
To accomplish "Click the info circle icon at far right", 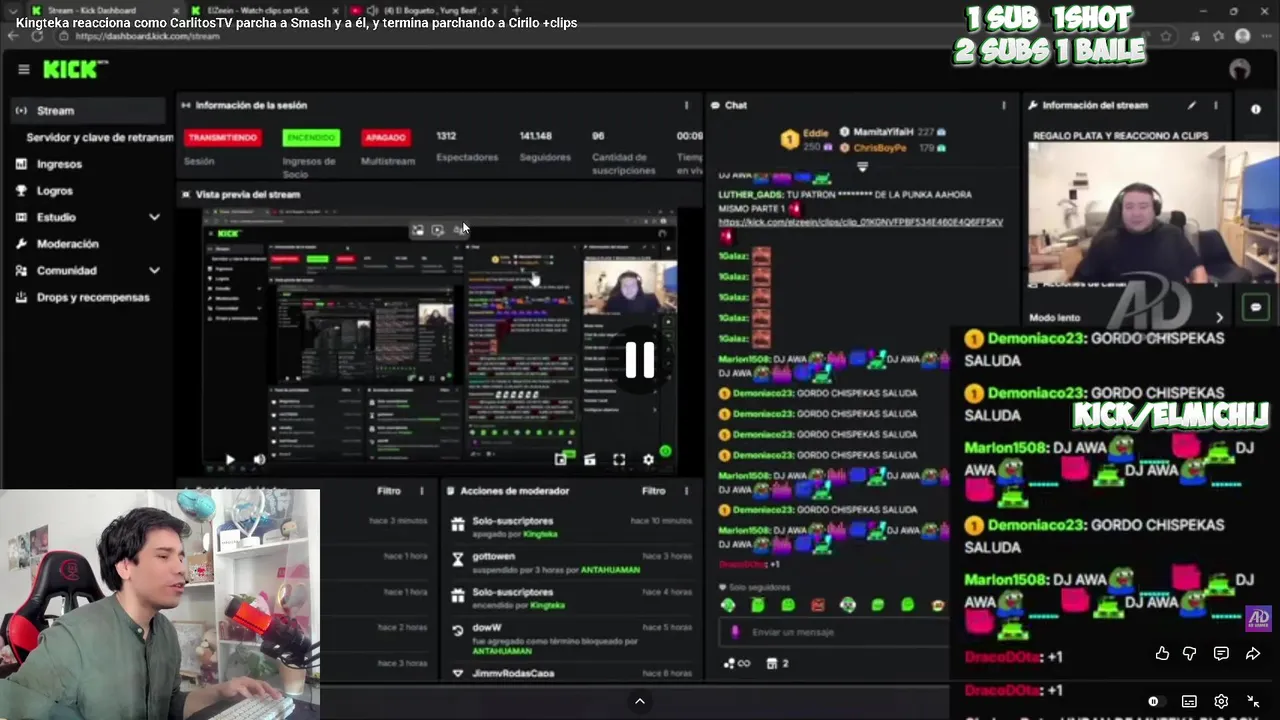I will [1256, 109].
